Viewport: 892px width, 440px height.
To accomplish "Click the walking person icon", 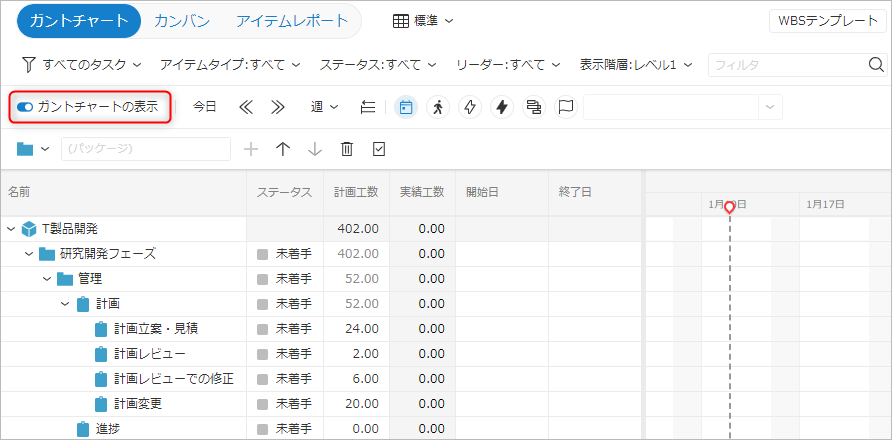I will point(438,107).
